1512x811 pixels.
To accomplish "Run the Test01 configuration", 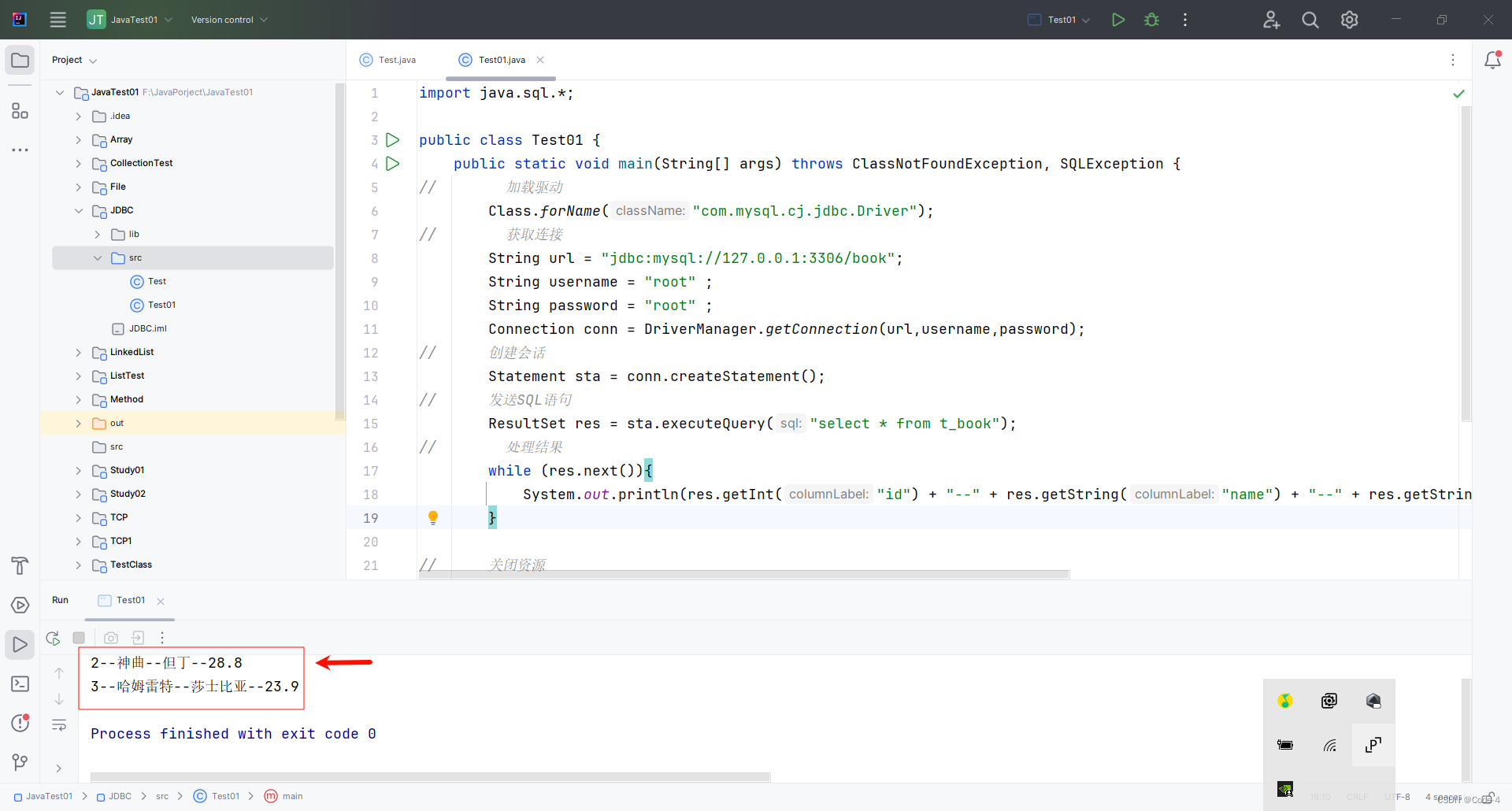I will click(1117, 20).
